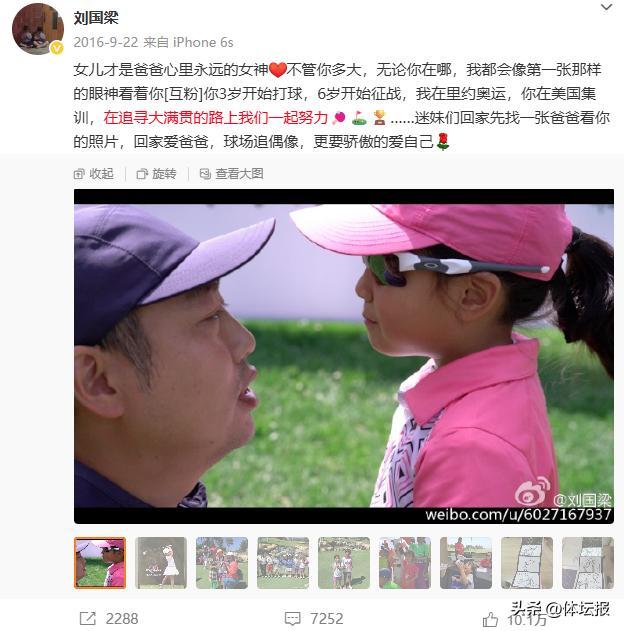The height and width of the screenshot is (631, 624).
Task: Click the 收起 collapse button
Action: 94,174
